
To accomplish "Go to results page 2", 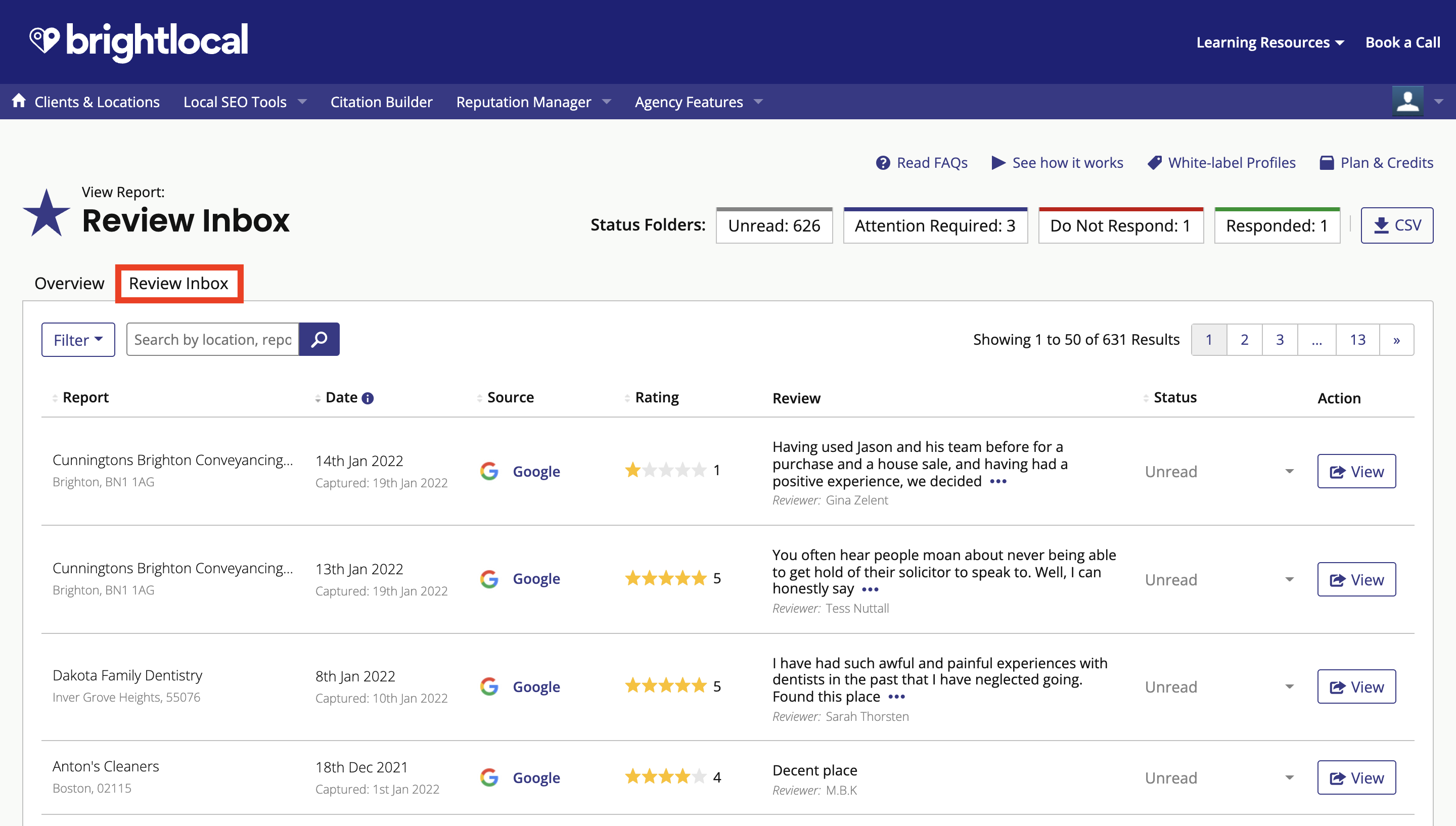I will point(1244,339).
